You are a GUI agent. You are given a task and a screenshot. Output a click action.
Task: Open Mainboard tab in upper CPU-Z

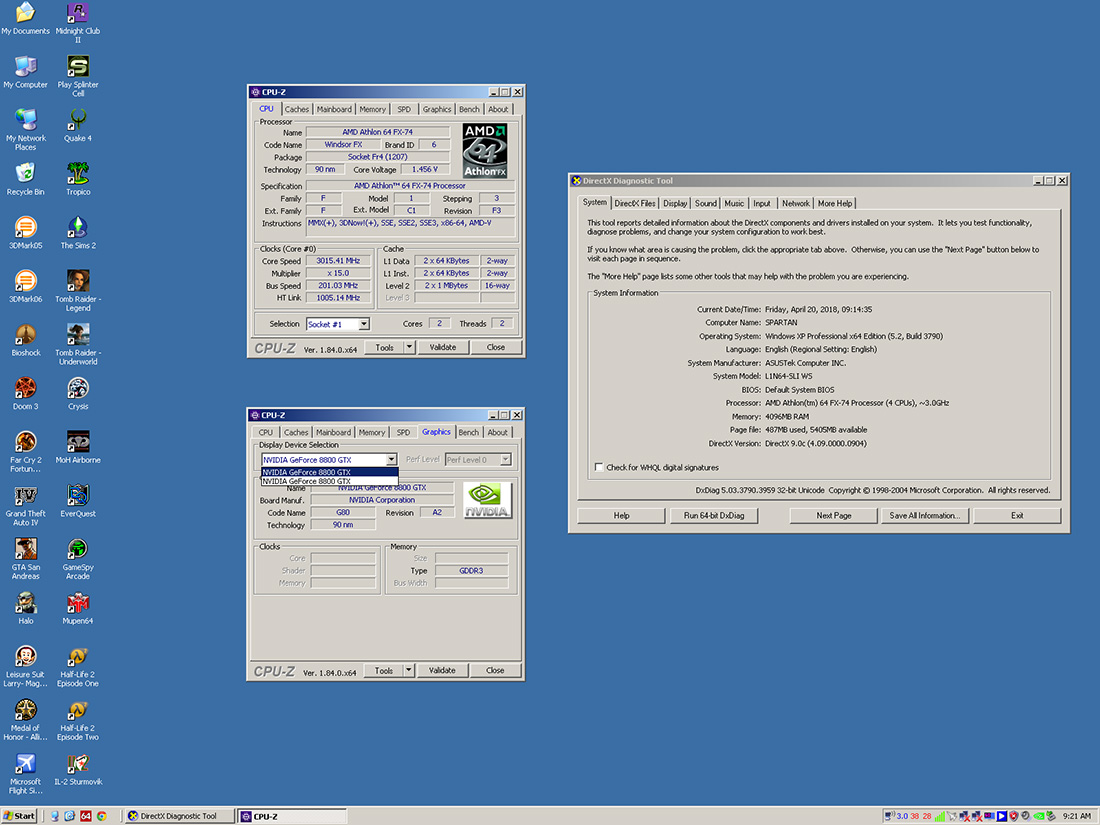pyautogui.click(x=334, y=109)
